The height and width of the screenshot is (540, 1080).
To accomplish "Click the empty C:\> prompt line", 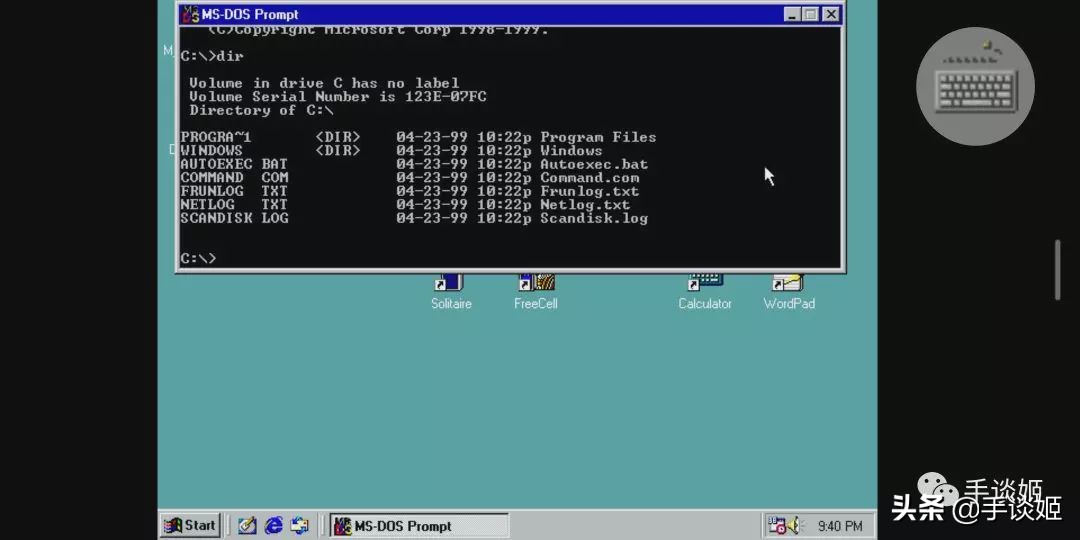I will pyautogui.click(x=198, y=258).
